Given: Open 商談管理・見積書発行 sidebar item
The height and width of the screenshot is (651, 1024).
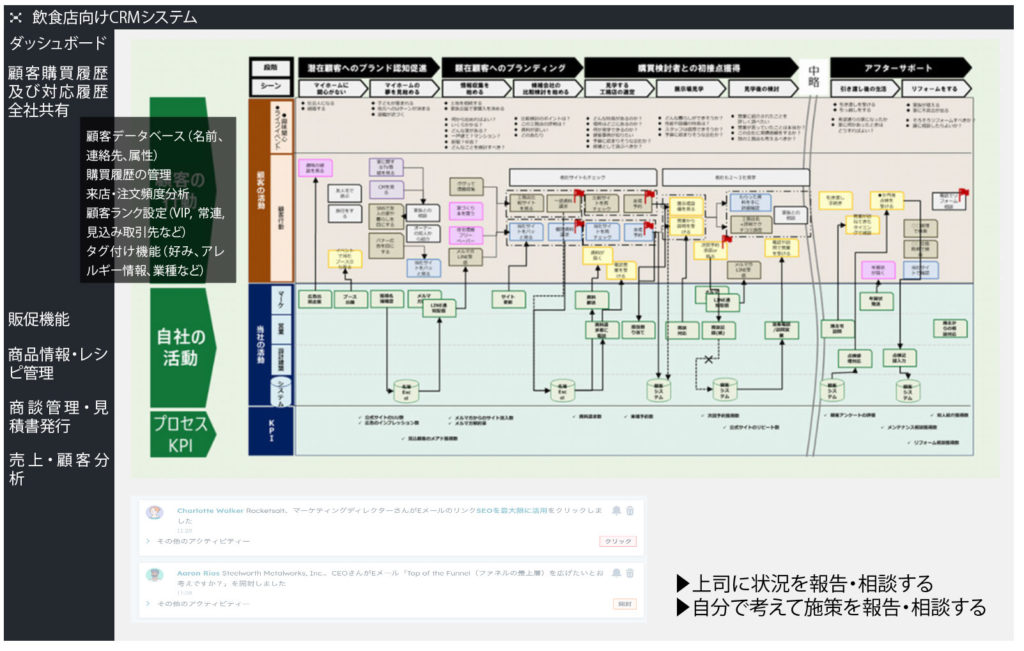Looking at the screenshot, I should 58,417.
